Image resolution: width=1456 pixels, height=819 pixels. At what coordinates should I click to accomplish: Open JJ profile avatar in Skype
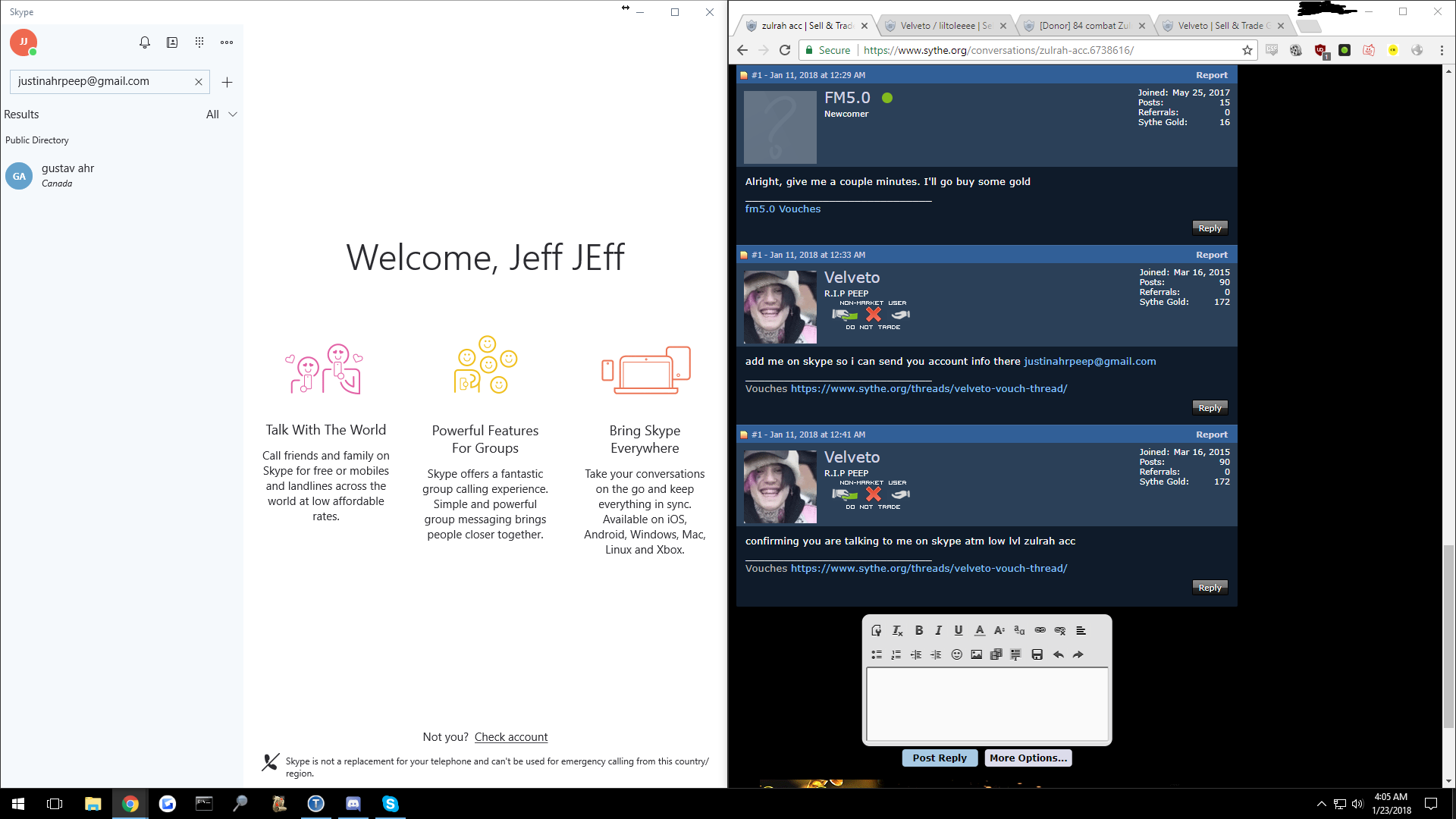[24, 42]
